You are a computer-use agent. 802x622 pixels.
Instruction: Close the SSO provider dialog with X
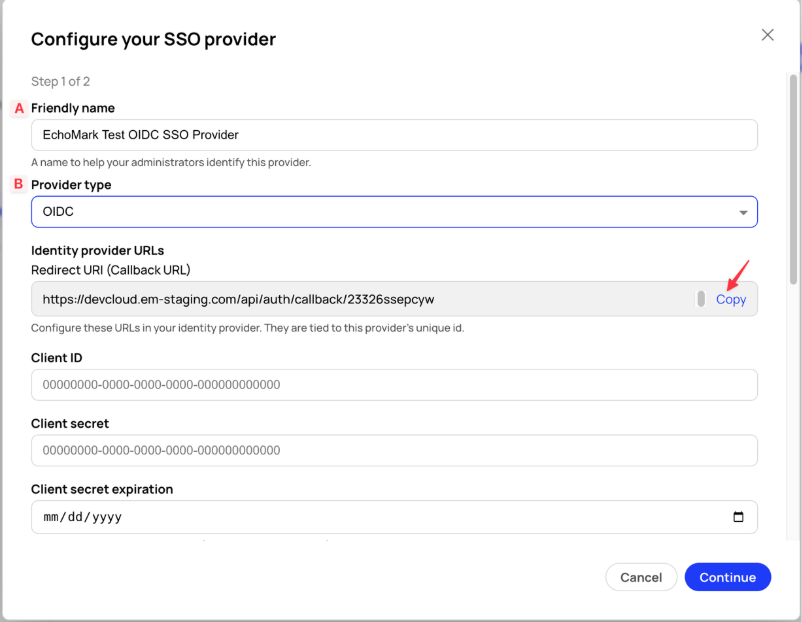pos(767,35)
